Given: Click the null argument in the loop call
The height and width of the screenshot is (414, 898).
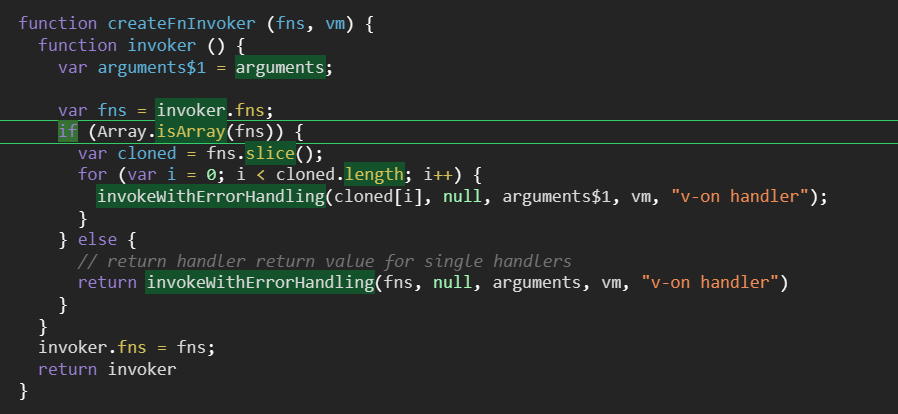Looking at the screenshot, I should tap(463, 196).
